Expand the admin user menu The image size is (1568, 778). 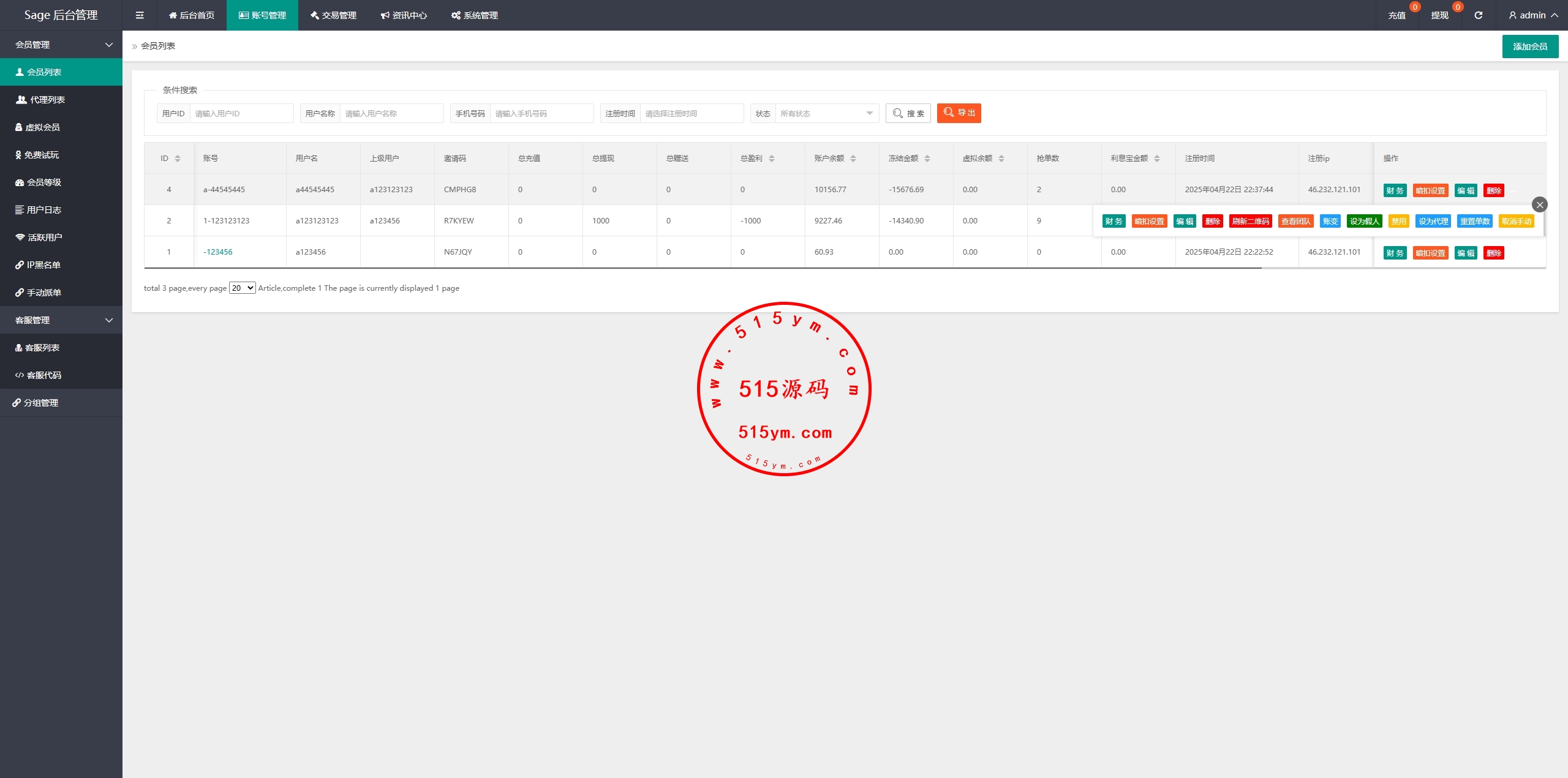[1533, 15]
